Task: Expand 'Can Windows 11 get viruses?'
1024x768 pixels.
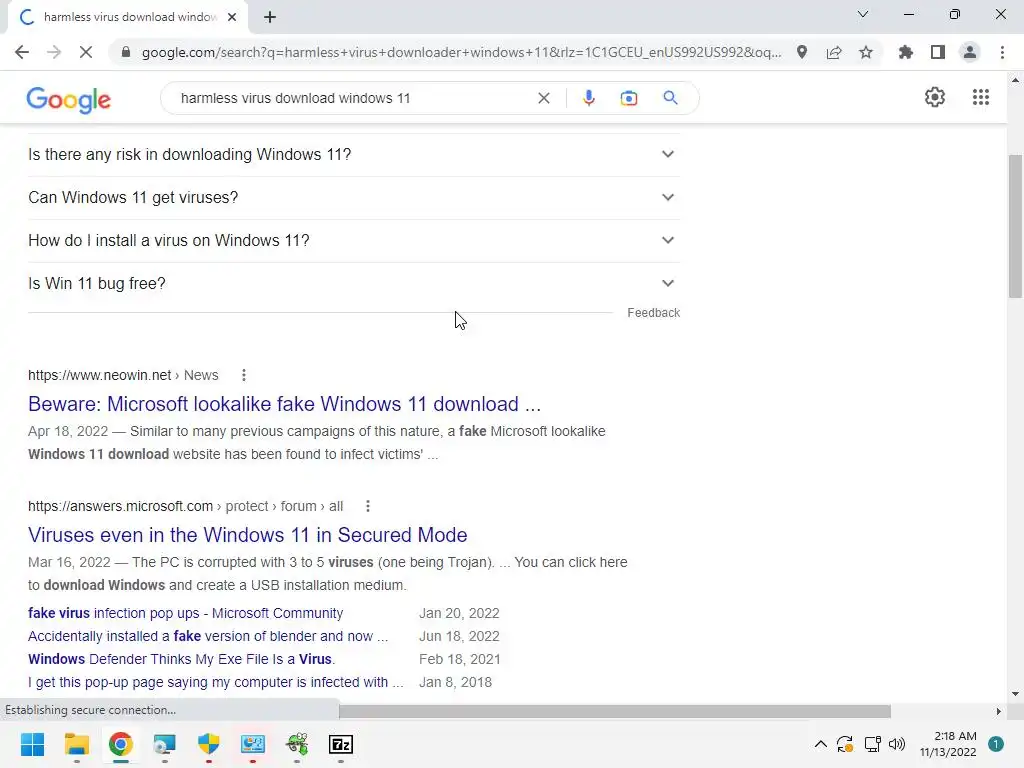Action: [x=354, y=198]
